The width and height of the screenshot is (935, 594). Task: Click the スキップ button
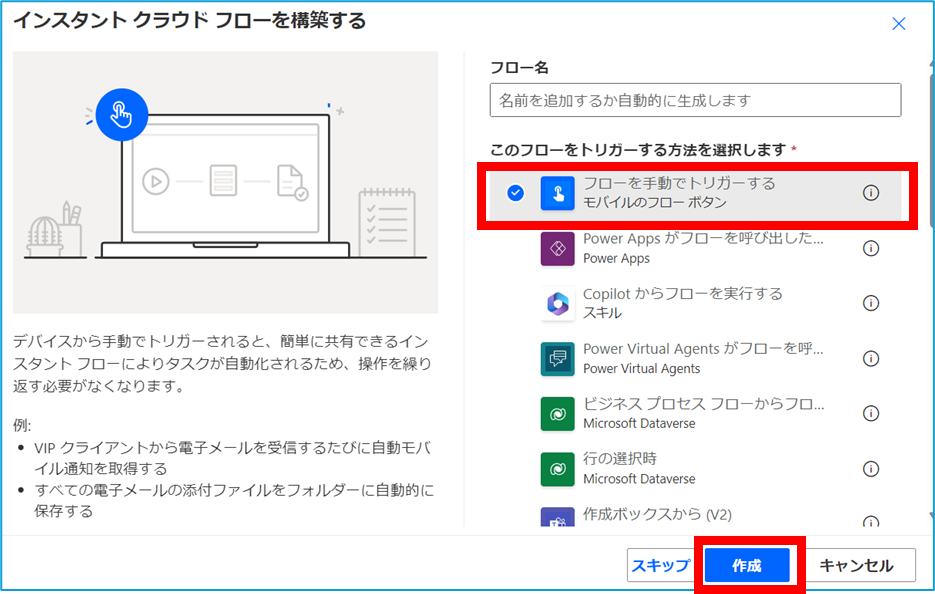click(x=661, y=565)
